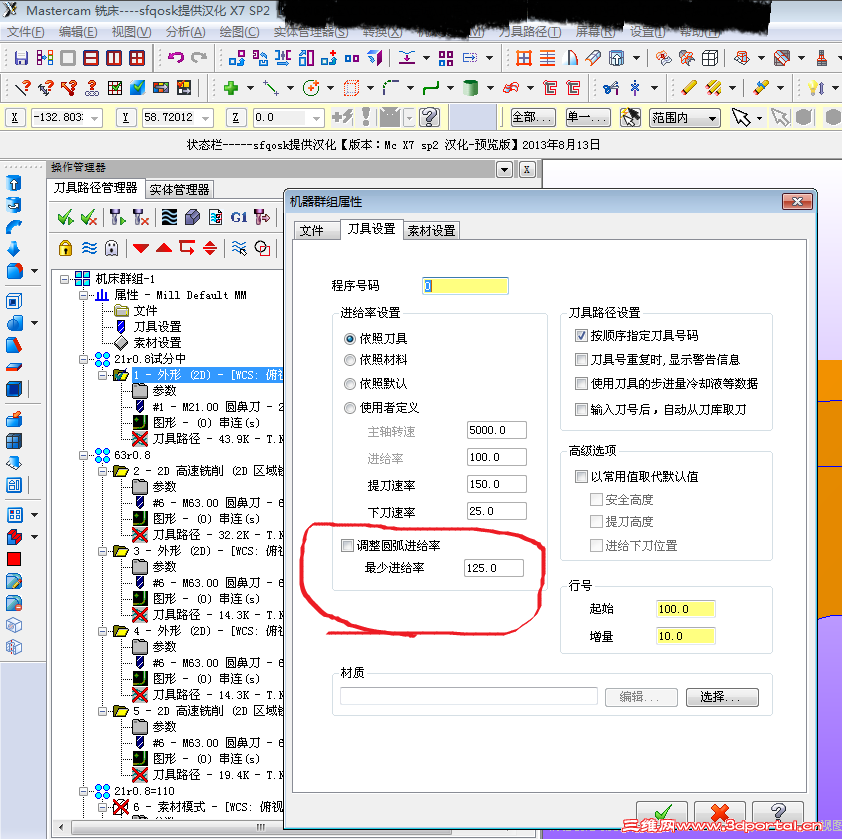Uncheck 按顺序指定刀具号码 checkbox
Viewport: 842px width, 839px height.
[x=581, y=336]
